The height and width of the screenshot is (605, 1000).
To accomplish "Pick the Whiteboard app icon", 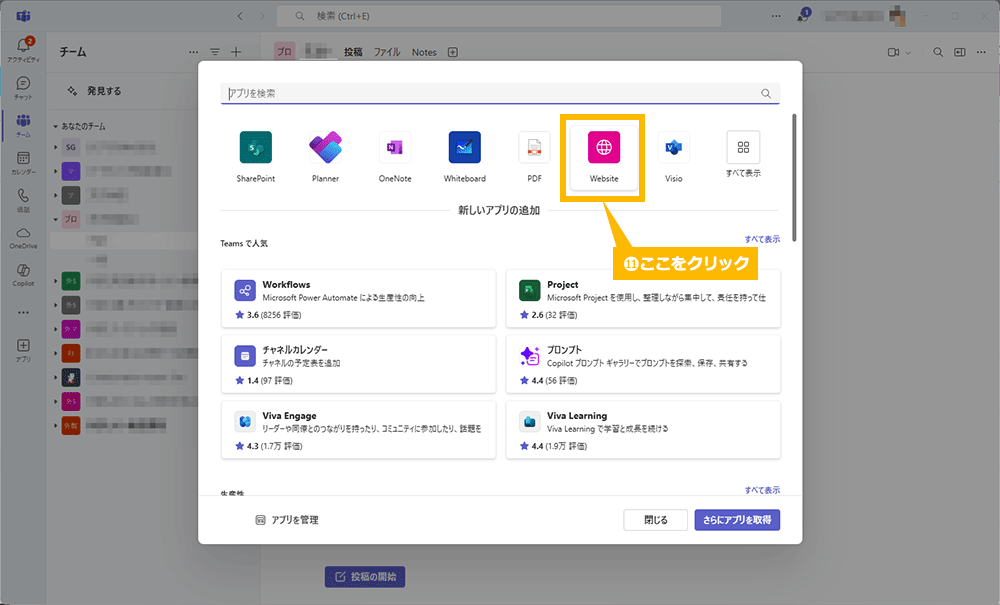I will click(x=464, y=148).
